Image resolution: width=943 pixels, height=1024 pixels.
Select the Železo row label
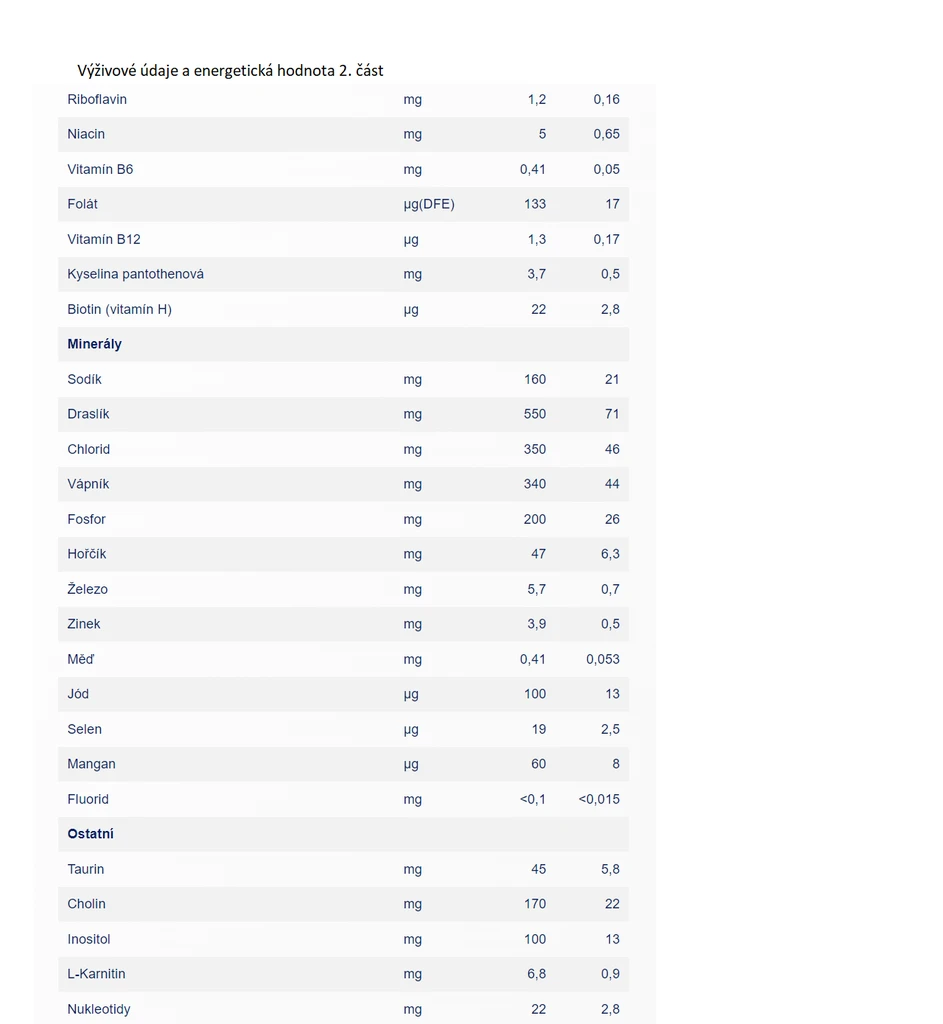87,589
